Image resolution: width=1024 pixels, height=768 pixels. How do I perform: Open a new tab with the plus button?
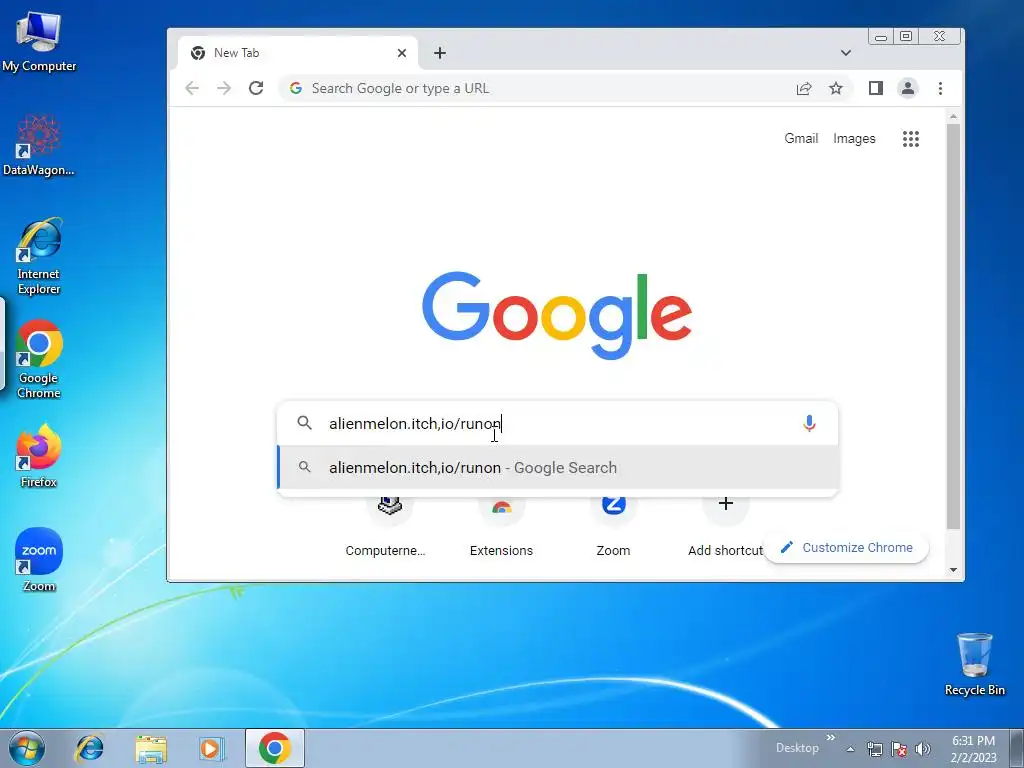pos(440,53)
